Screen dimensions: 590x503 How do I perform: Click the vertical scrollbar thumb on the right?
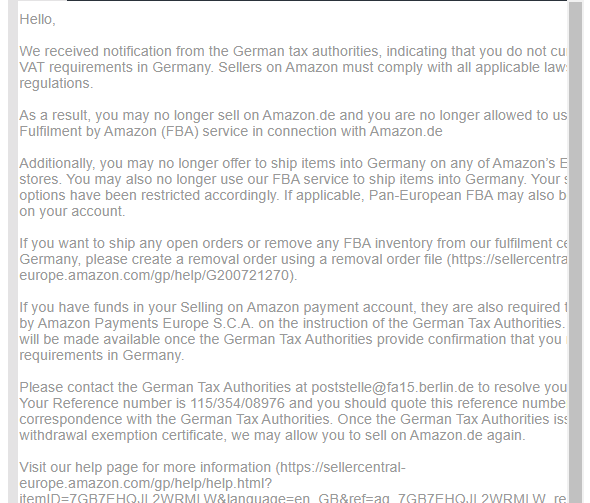coord(575,252)
